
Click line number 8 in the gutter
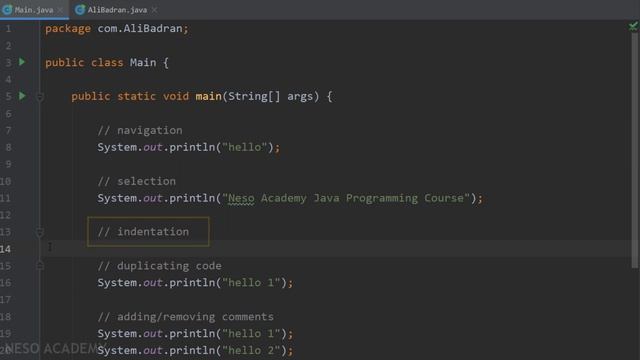click(x=9, y=147)
